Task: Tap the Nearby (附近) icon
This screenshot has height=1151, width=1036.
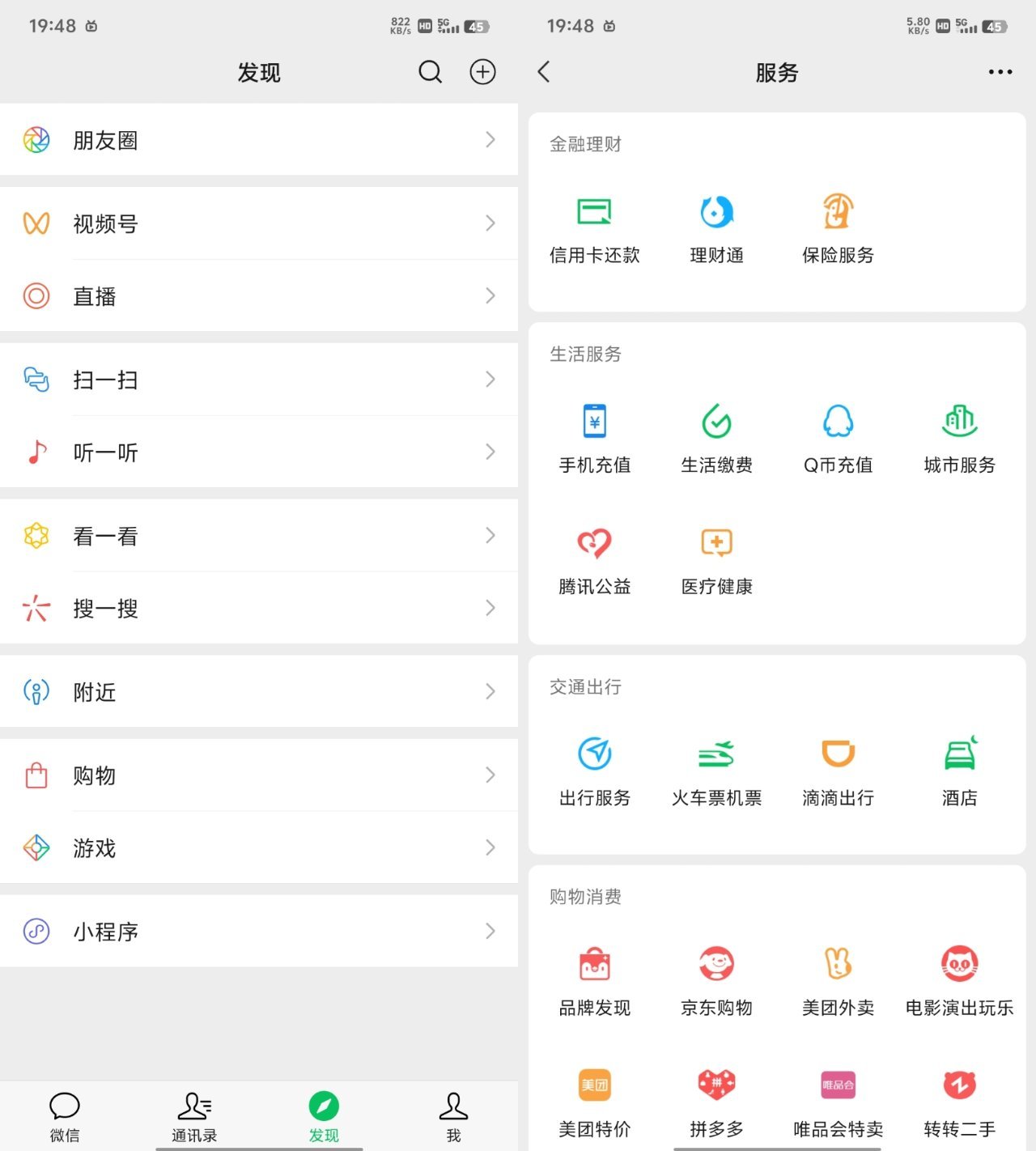Action: tap(36, 692)
